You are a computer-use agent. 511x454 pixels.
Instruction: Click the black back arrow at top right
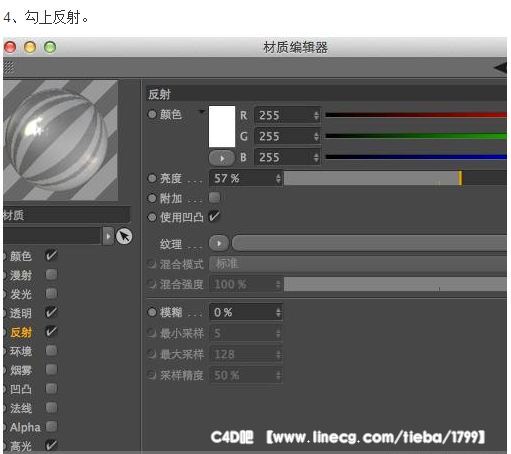[x=500, y=68]
